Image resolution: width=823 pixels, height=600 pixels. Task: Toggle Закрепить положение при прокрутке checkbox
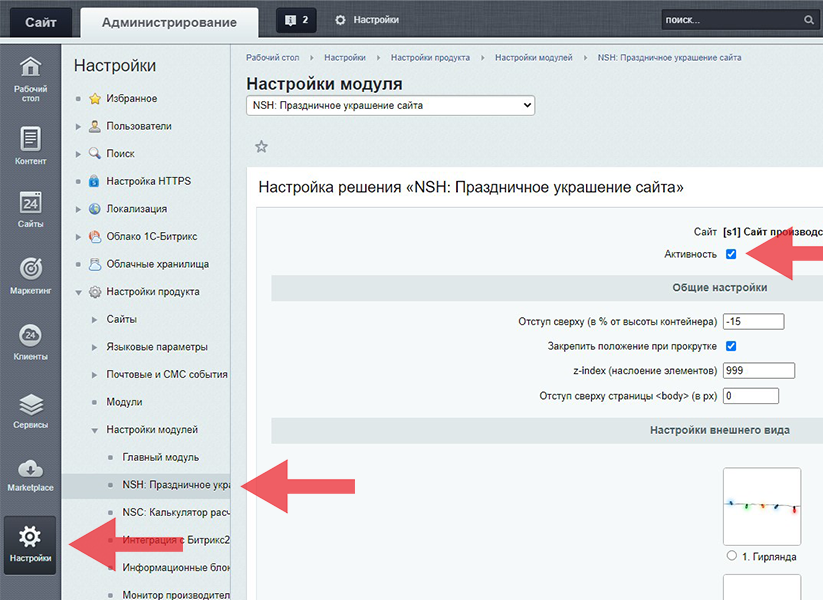click(731, 346)
